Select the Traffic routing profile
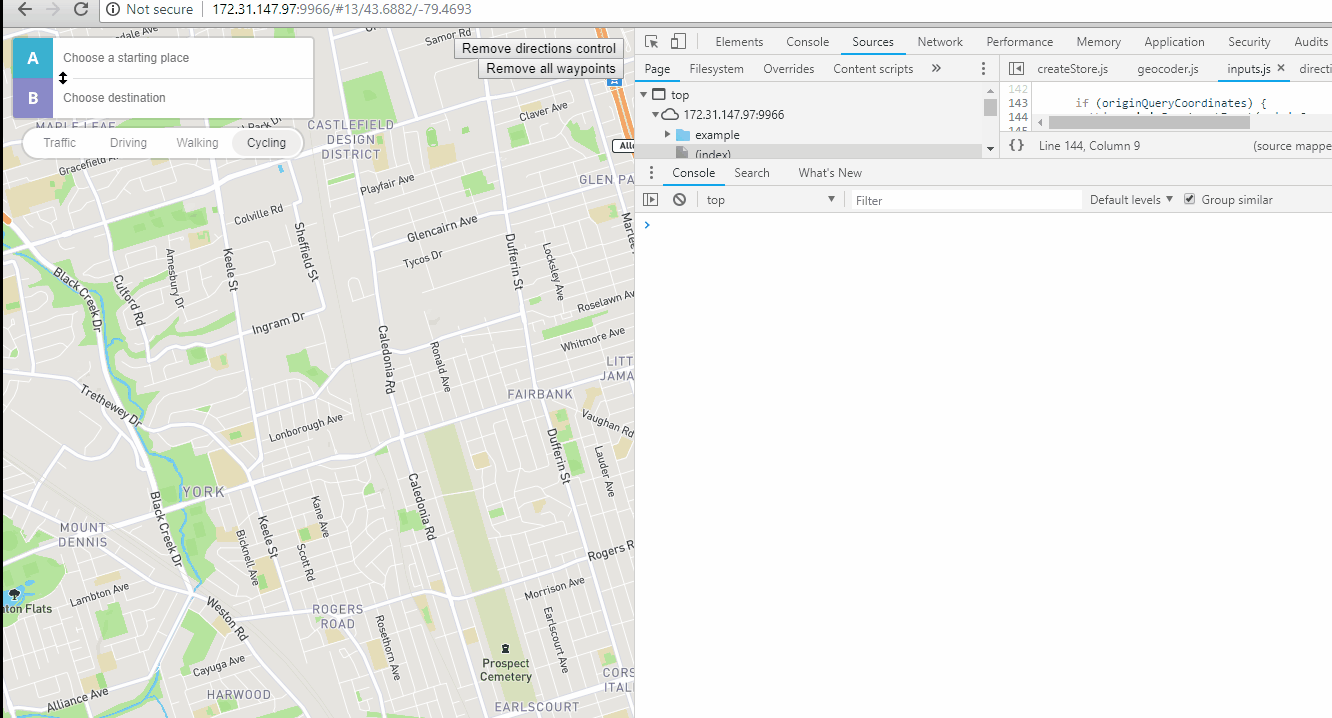1332x718 pixels. (x=60, y=143)
